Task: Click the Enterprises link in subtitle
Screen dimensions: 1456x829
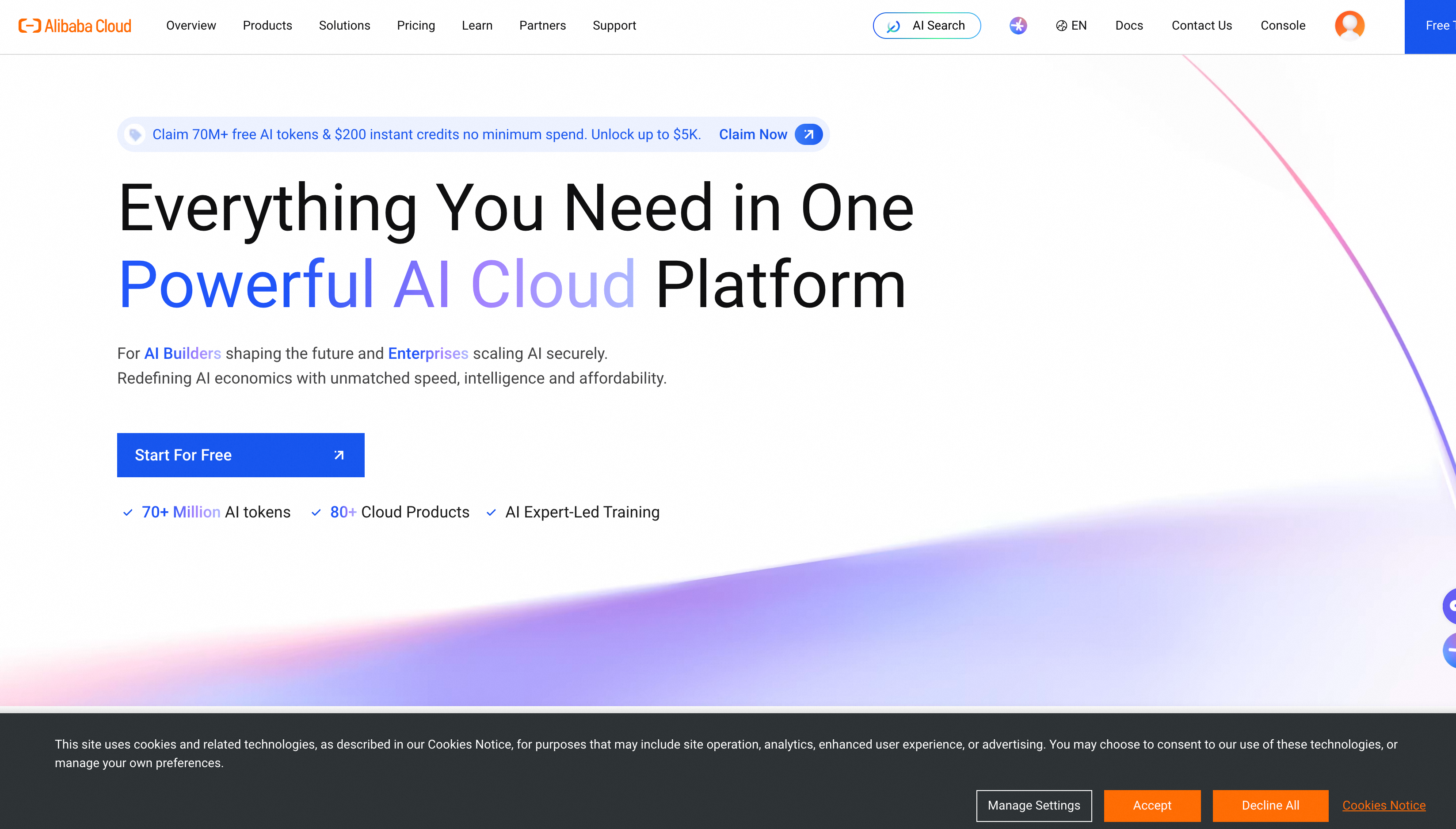Action: [427, 354]
